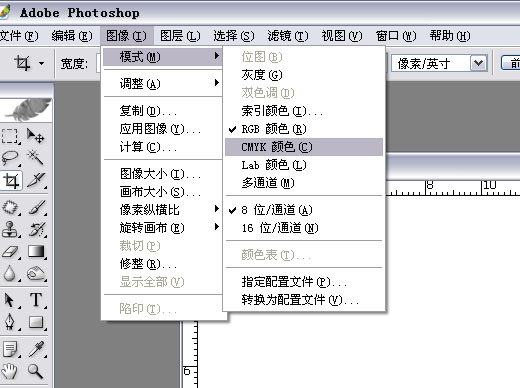Select the Gradient tool

point(35,252)
